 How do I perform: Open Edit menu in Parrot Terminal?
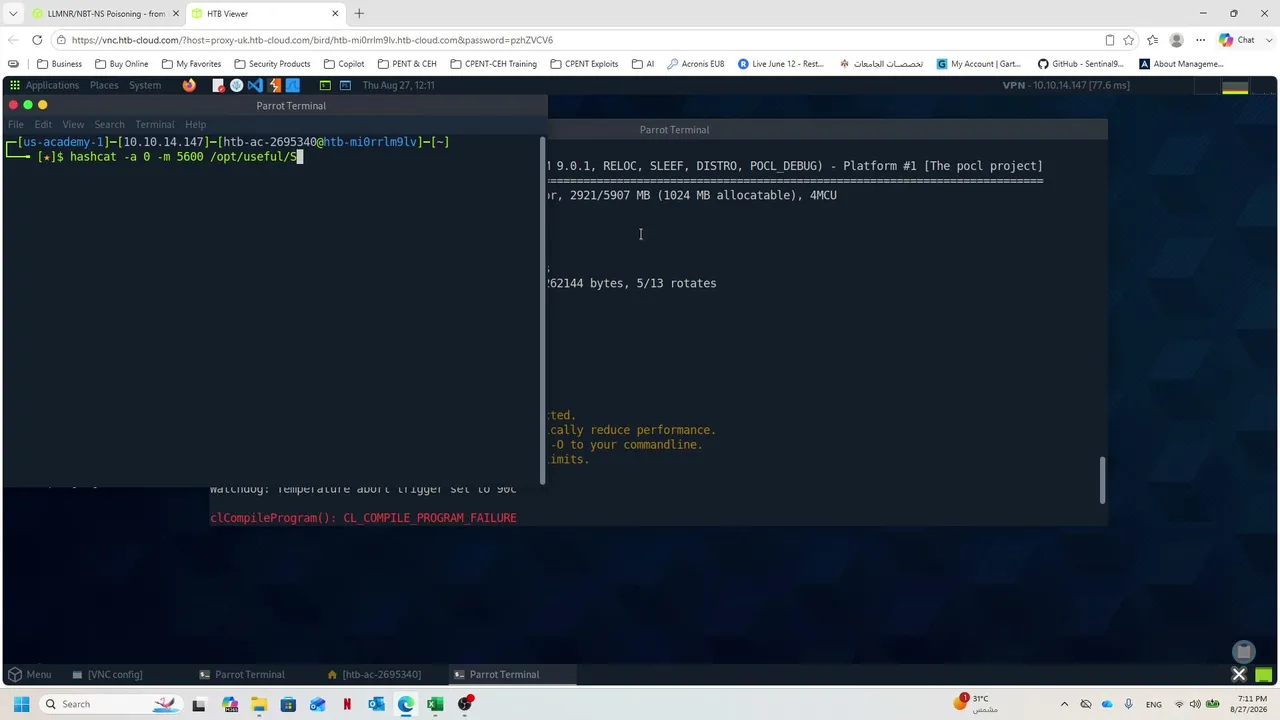click(x=43, y=124)
